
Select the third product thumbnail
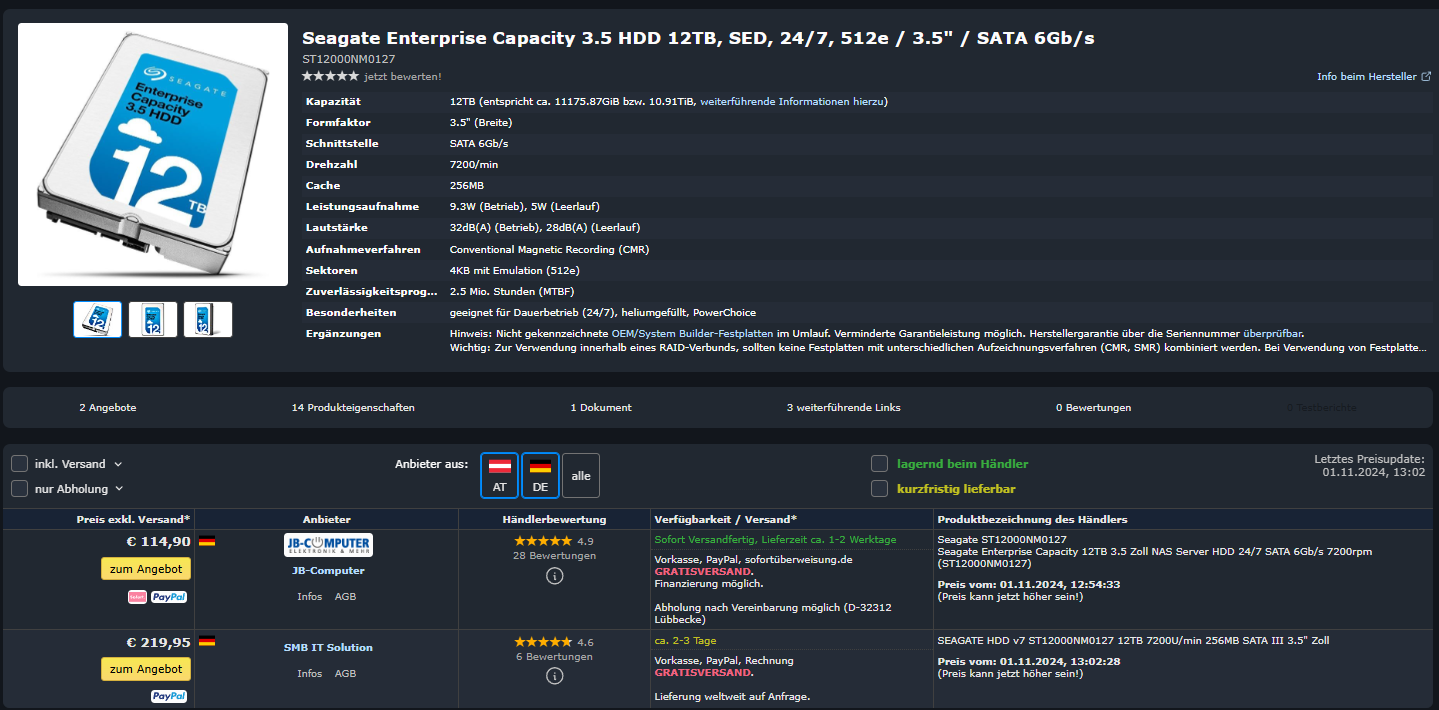pos(208,319)
